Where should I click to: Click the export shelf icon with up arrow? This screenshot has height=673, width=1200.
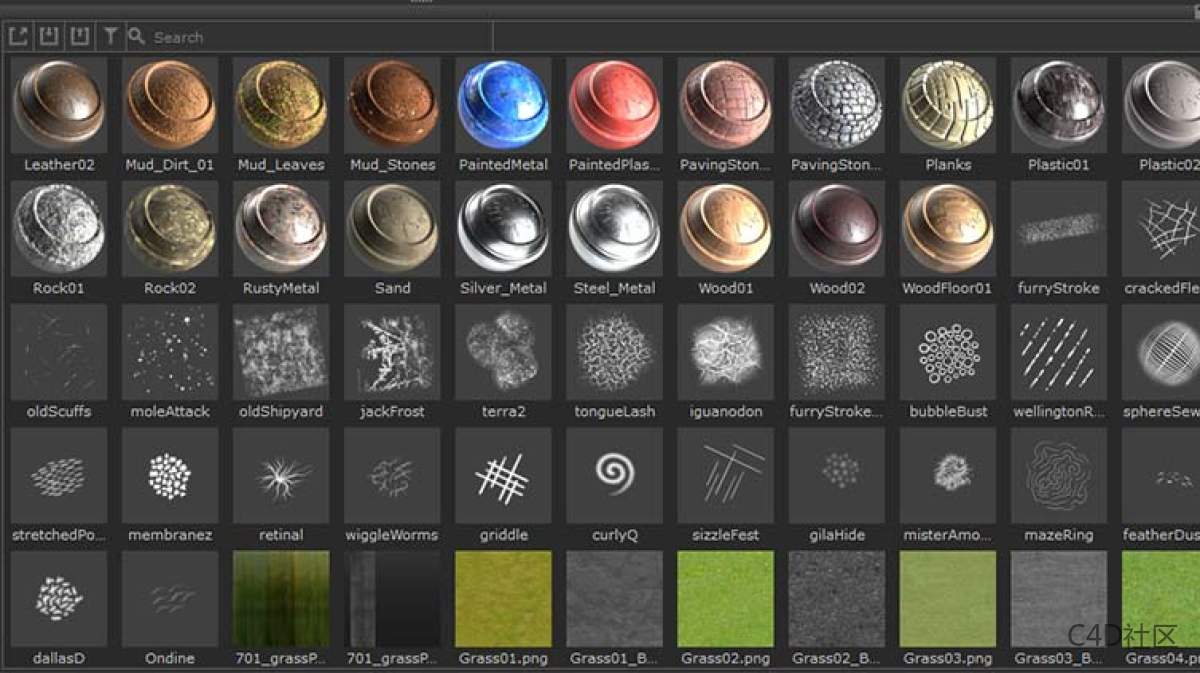79,37
